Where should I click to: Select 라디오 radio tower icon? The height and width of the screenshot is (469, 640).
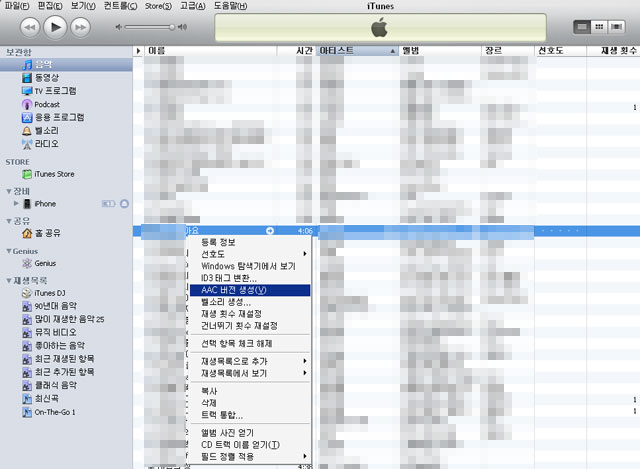27,144
